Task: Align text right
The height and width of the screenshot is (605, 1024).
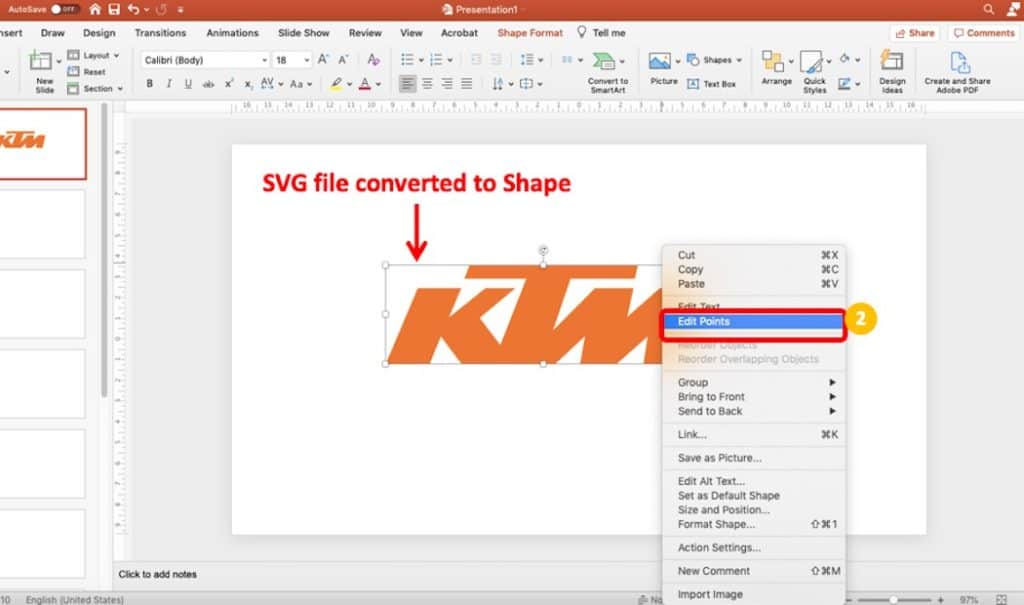Action: coord(447,84)
